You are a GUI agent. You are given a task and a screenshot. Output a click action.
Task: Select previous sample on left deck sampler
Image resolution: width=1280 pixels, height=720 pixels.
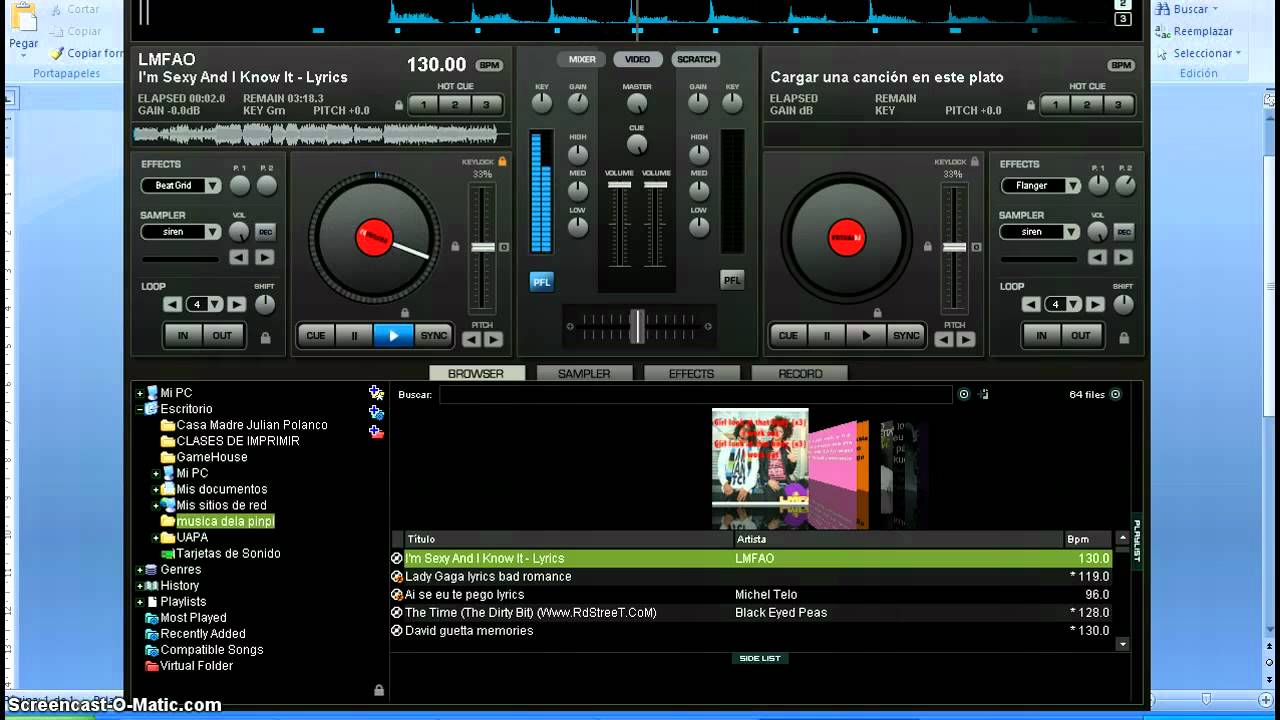tap(238, 258)
